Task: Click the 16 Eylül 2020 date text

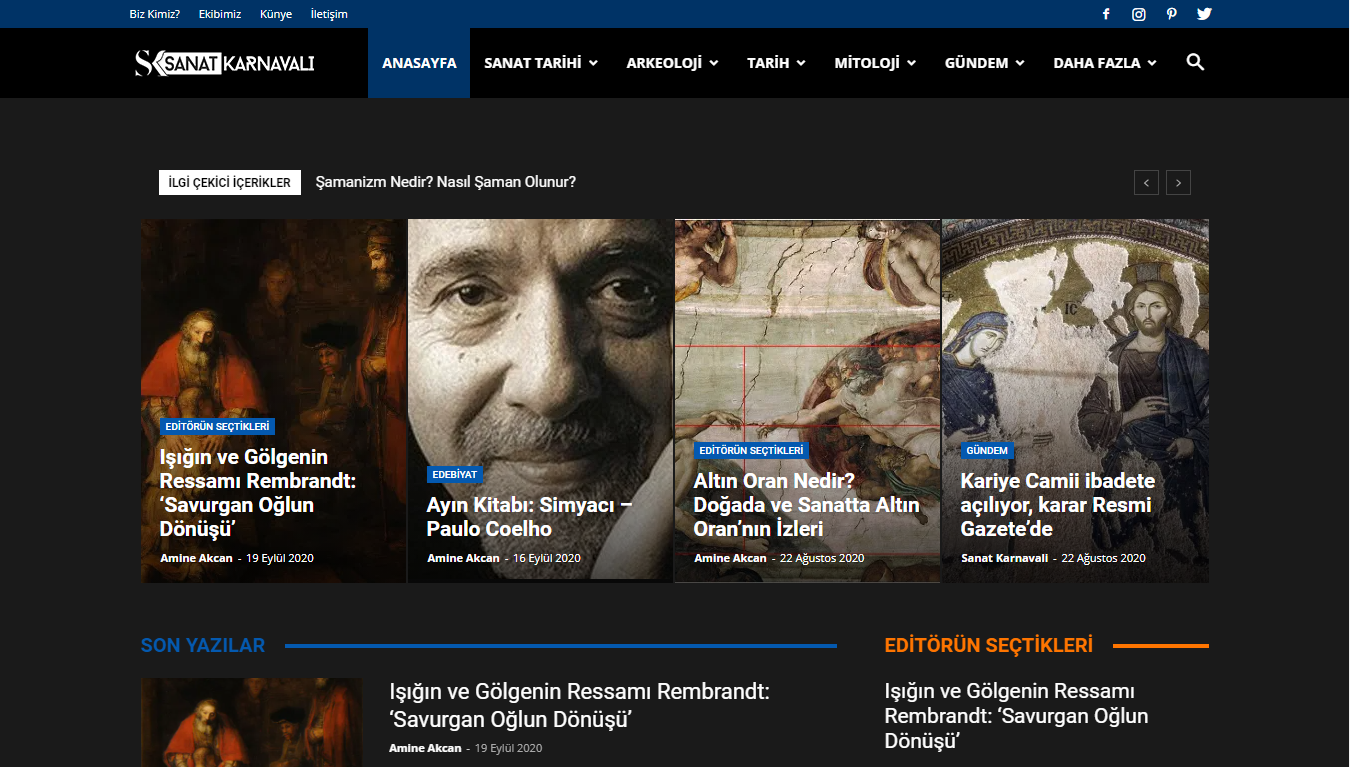Action: click(x=547, y=558)
